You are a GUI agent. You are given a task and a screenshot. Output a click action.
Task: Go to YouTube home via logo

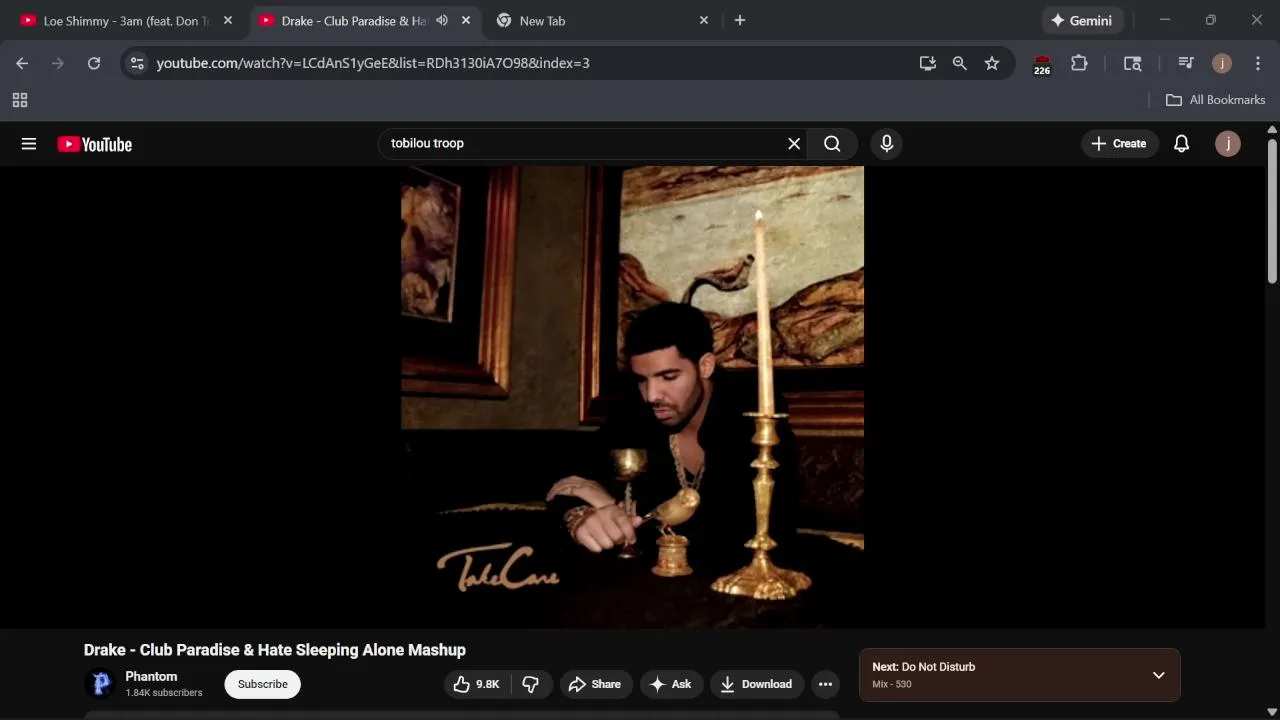(x=95, y=144)
